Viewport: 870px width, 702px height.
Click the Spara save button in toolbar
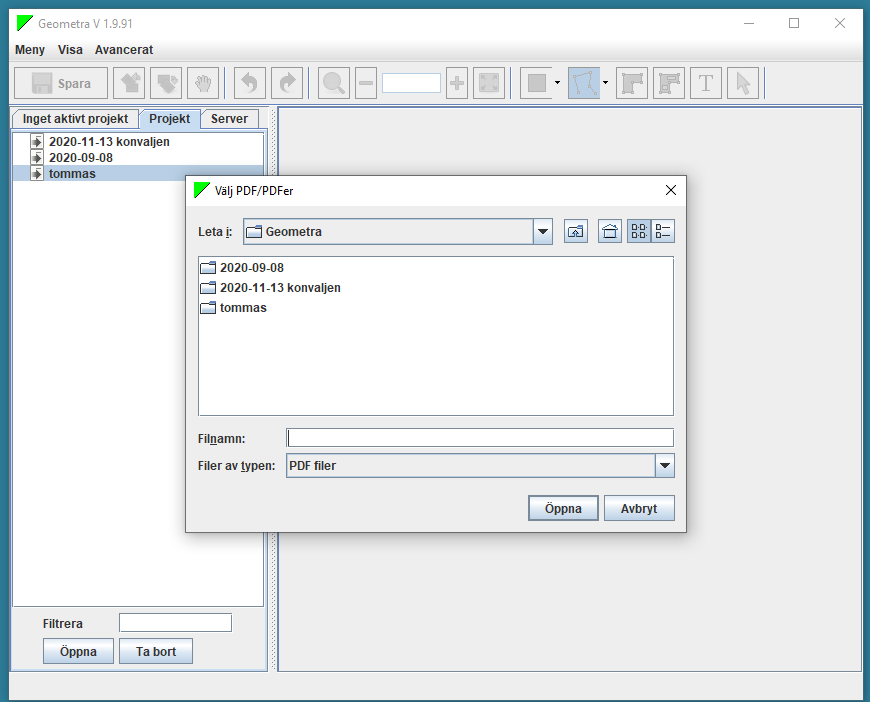coord(61,83)
